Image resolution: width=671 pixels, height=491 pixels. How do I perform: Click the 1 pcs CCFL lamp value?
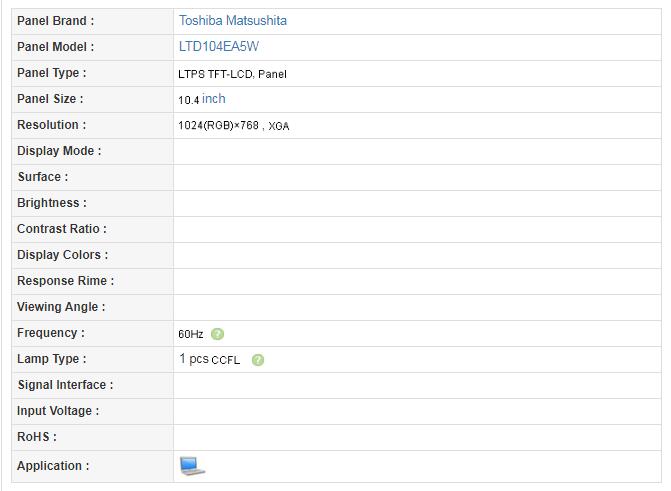[x=209, y=360]
